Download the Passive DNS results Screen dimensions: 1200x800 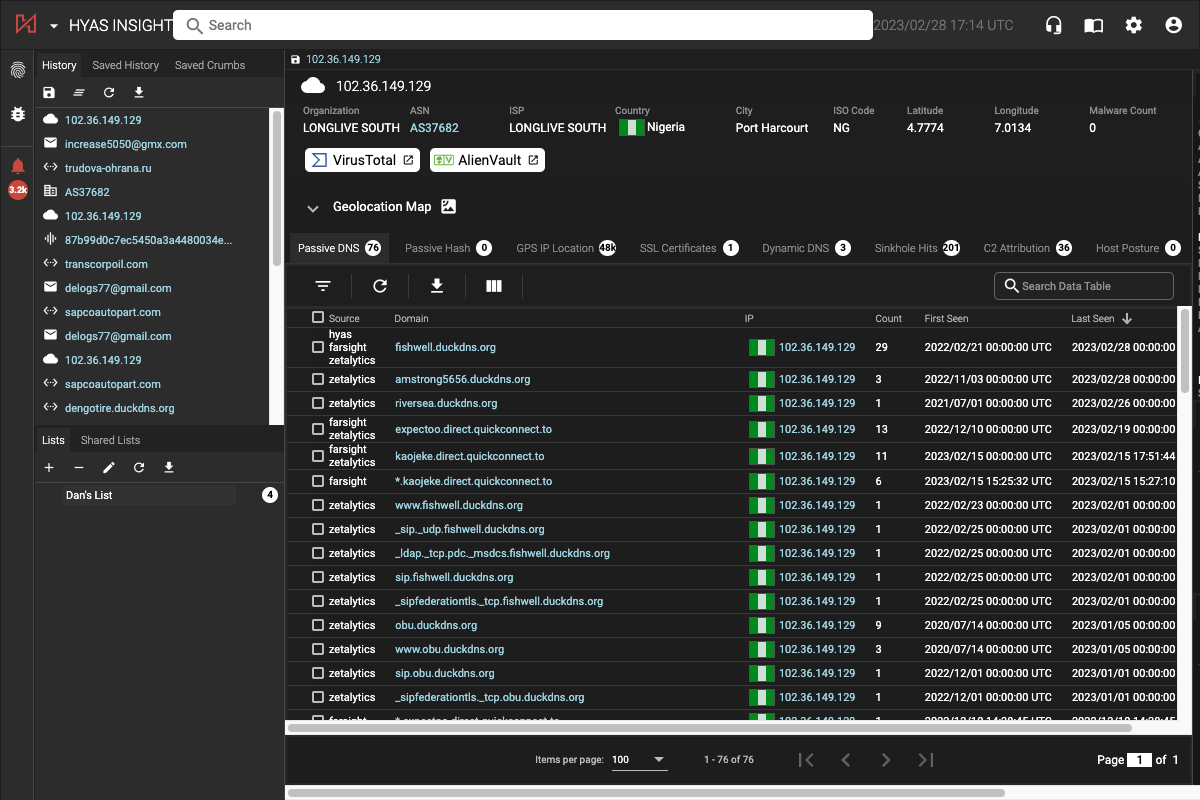[436, 285]
